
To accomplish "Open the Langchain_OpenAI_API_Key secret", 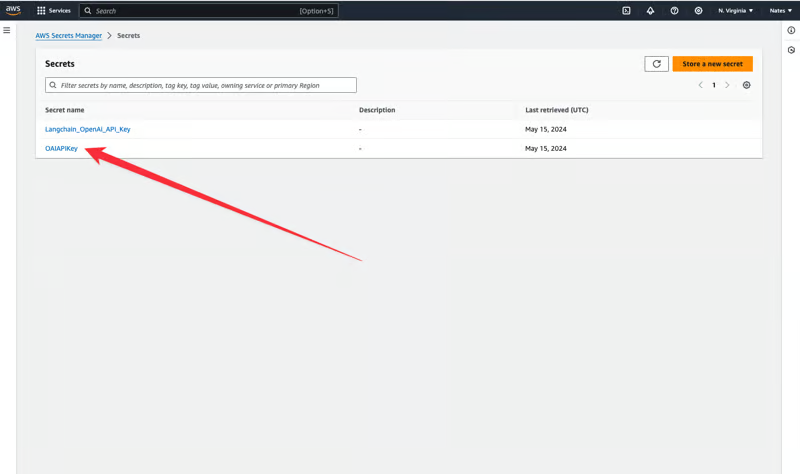I will click(x=88, y=129).
